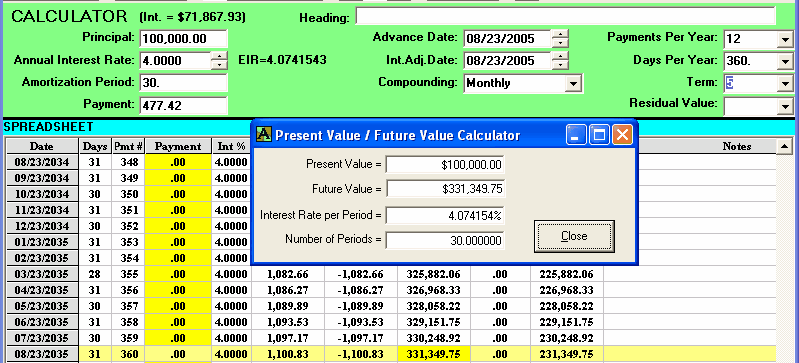The height and width of the screenshot is (363, 799).
Task: Increase Annual Interest Rate with up spinner arrow
Action: tap(219, 56)
